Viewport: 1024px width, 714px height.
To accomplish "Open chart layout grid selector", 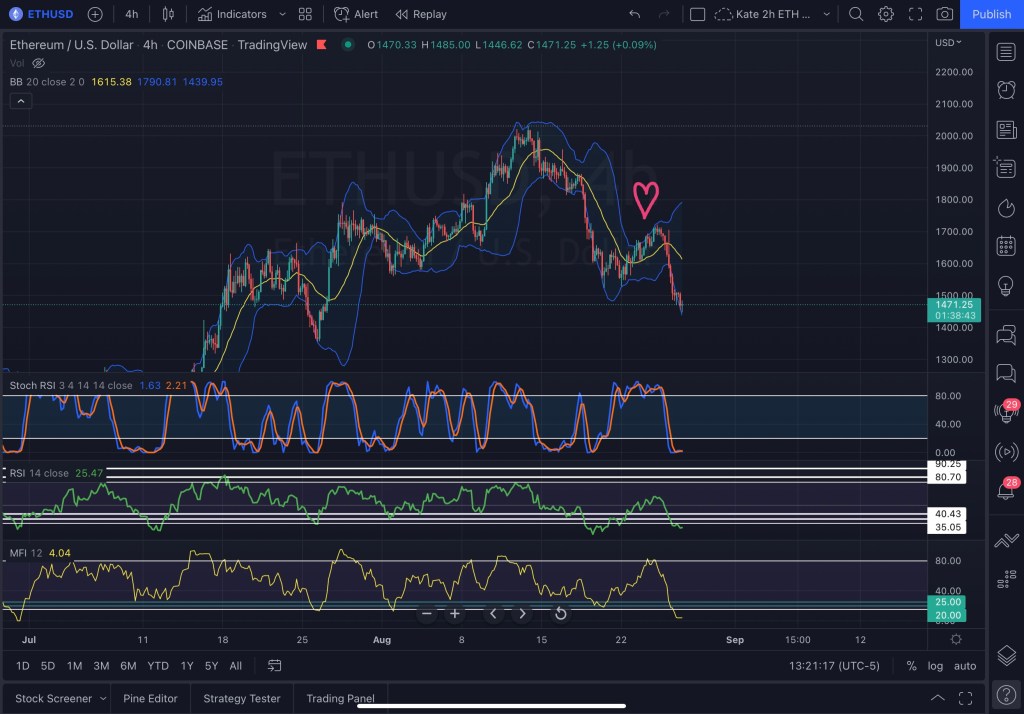I will click(x=305, y=14).
